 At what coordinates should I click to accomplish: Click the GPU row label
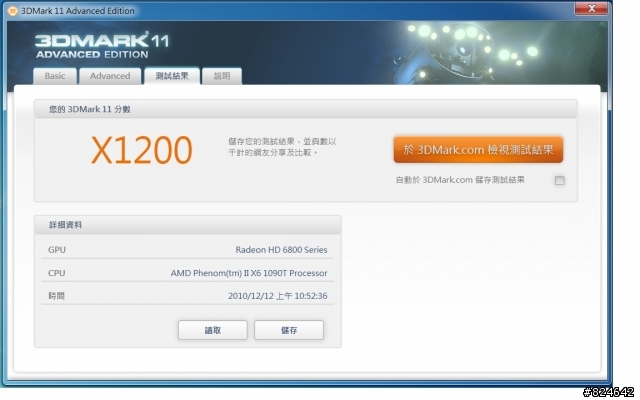(x=57, y=250)
